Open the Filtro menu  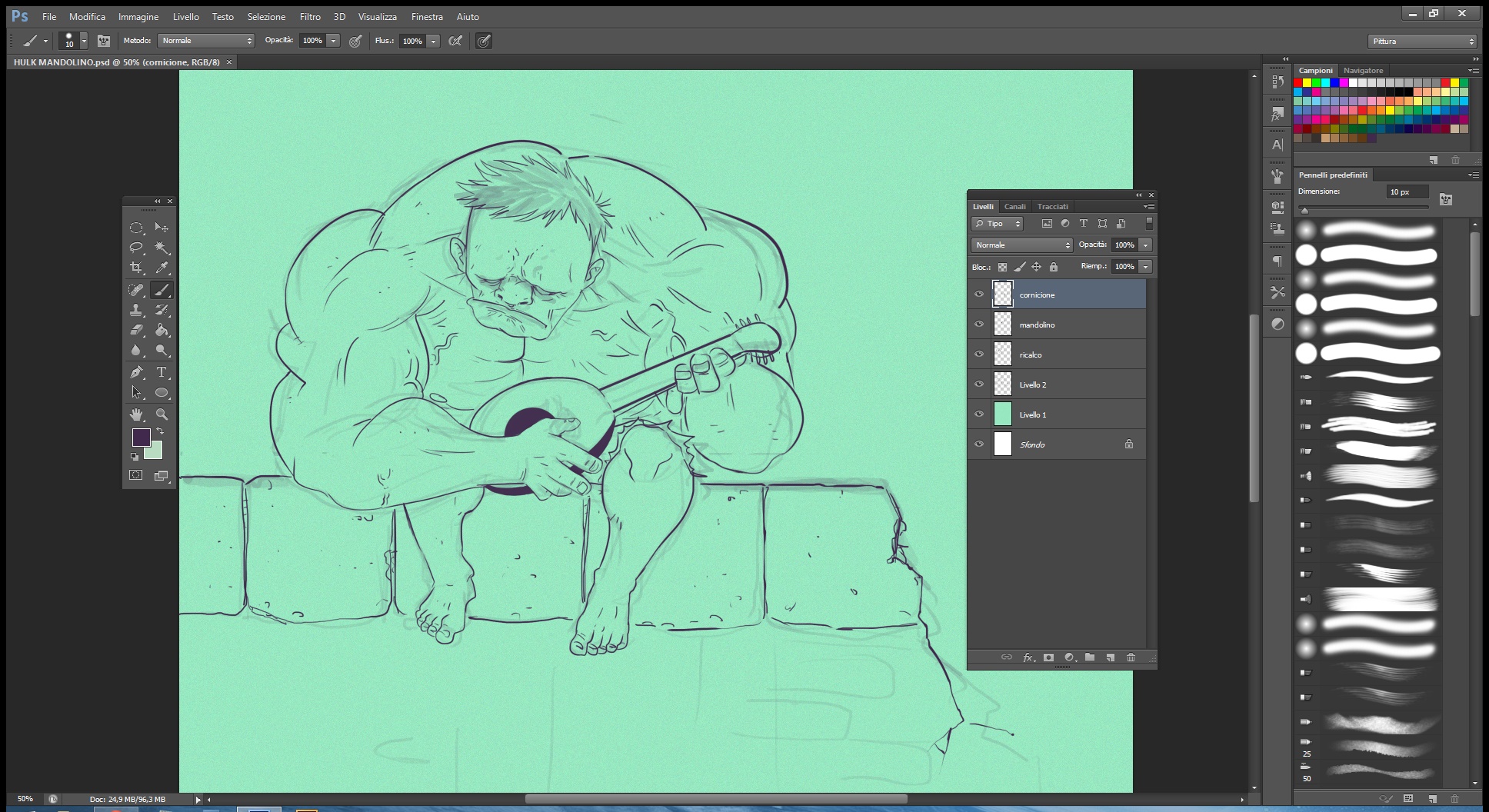point(310,16)
